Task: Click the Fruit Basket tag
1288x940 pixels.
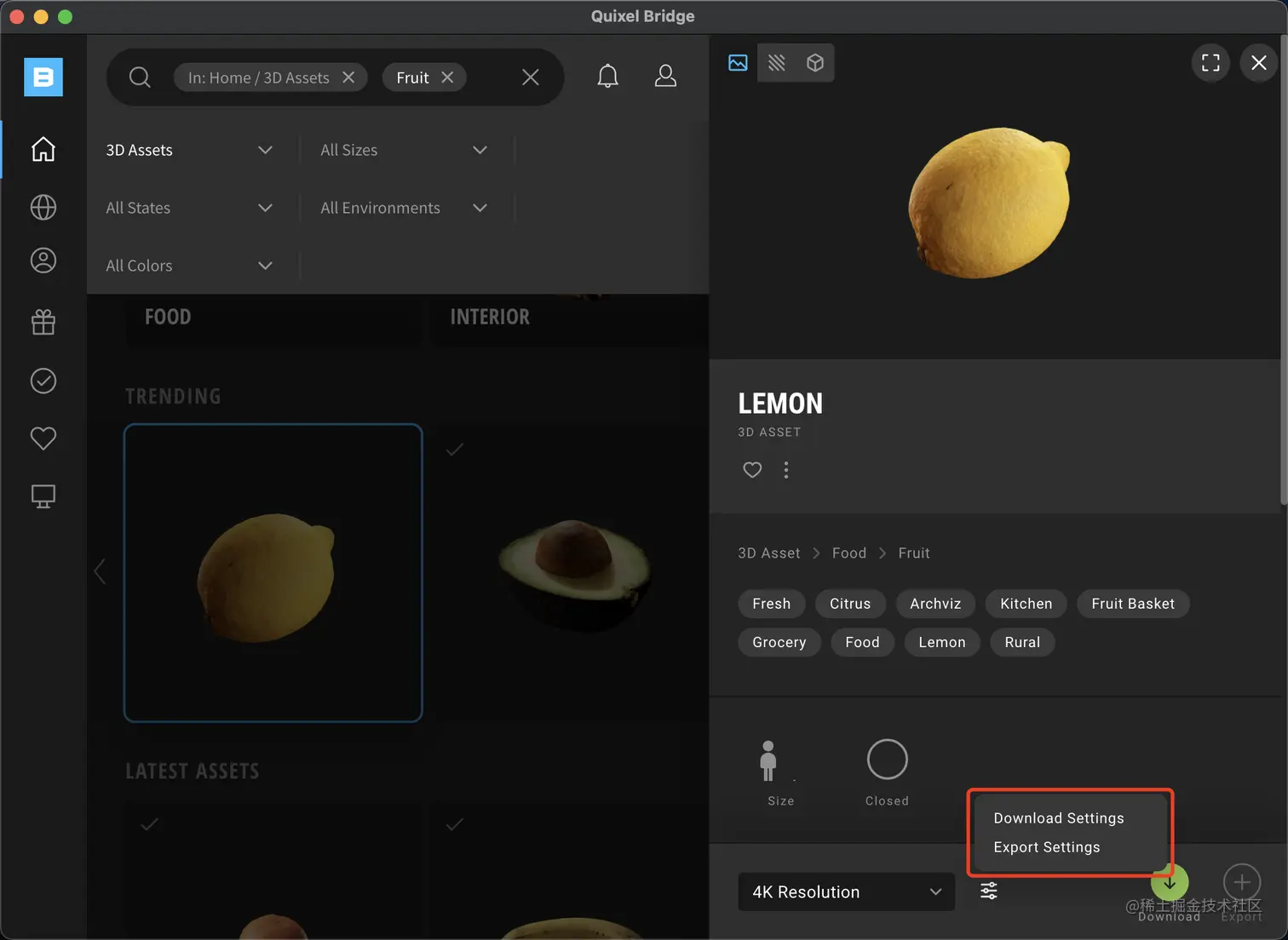Action: [1133, 604]
